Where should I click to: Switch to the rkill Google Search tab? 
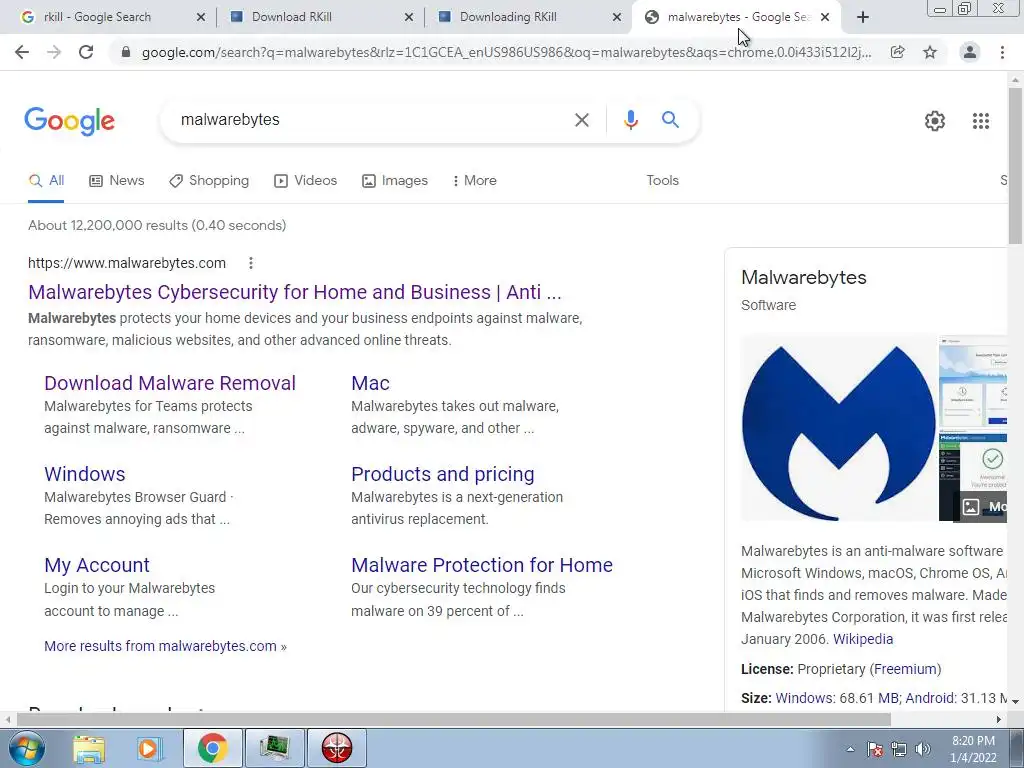click(98, 17)
